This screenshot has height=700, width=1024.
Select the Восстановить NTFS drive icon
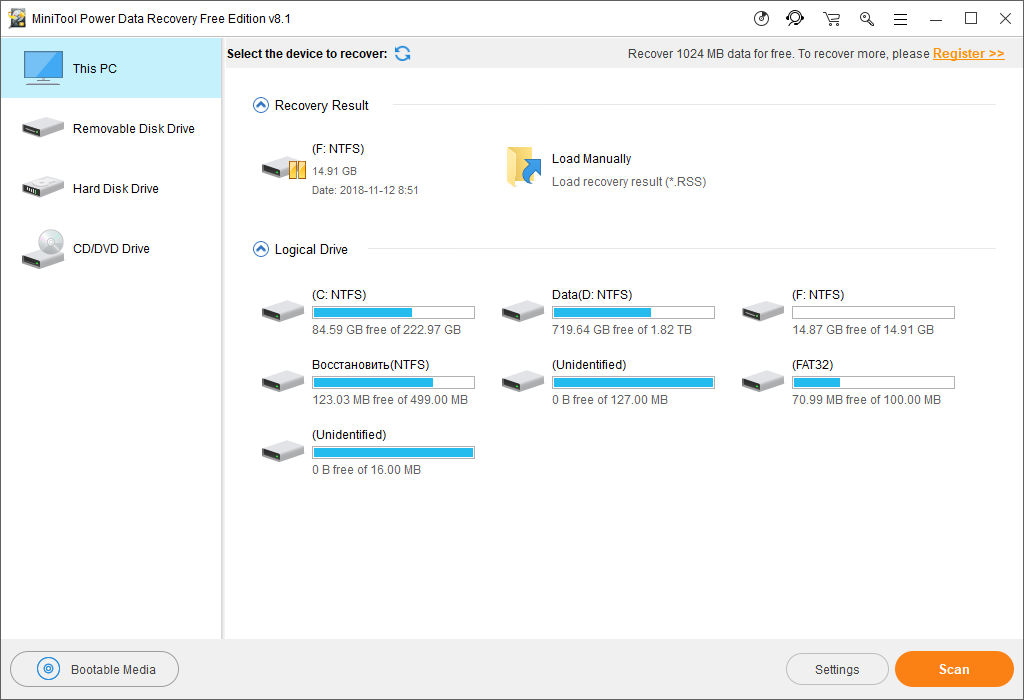(x=283, y=381)
